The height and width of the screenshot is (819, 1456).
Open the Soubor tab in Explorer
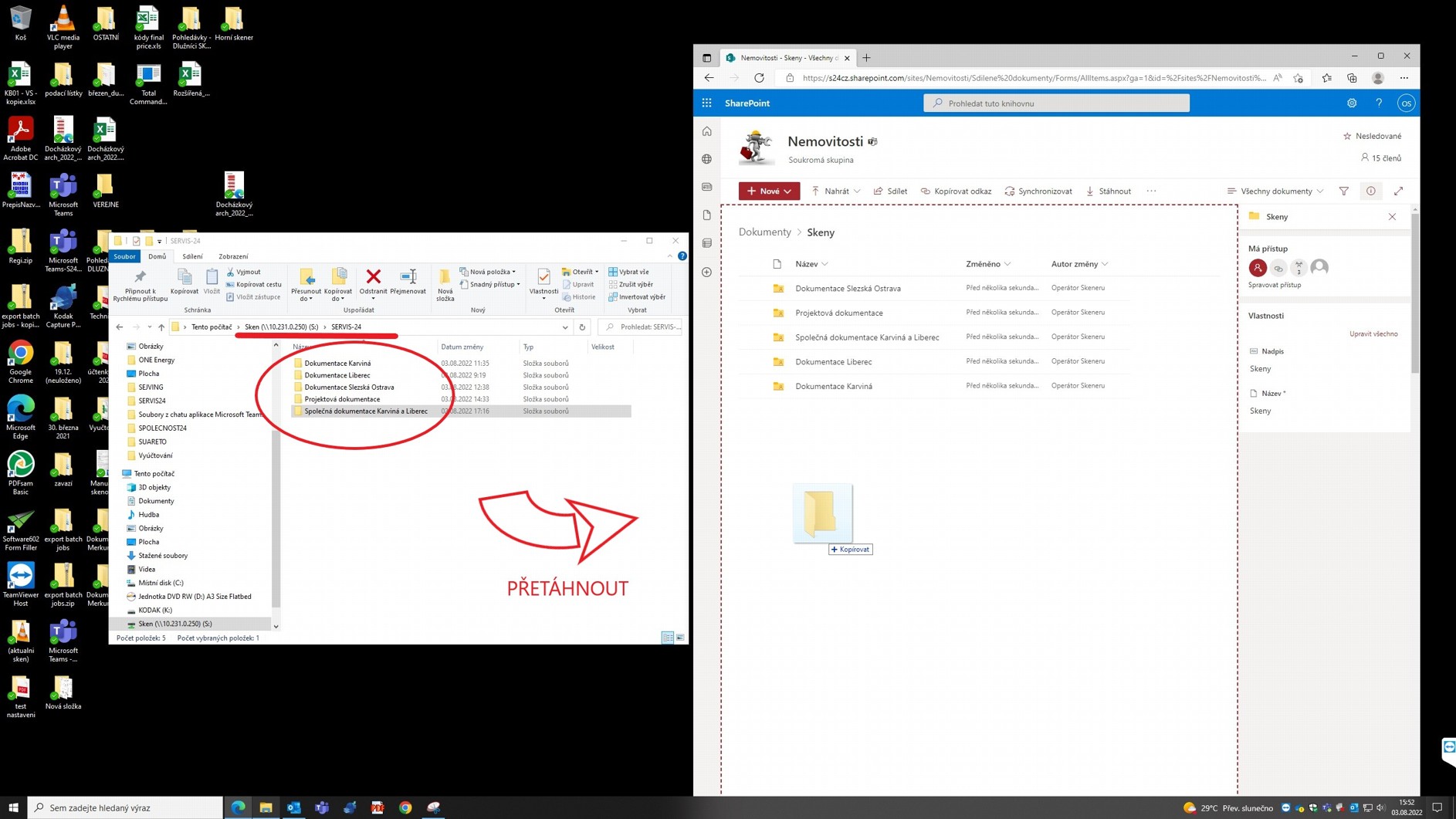point(124,256)
